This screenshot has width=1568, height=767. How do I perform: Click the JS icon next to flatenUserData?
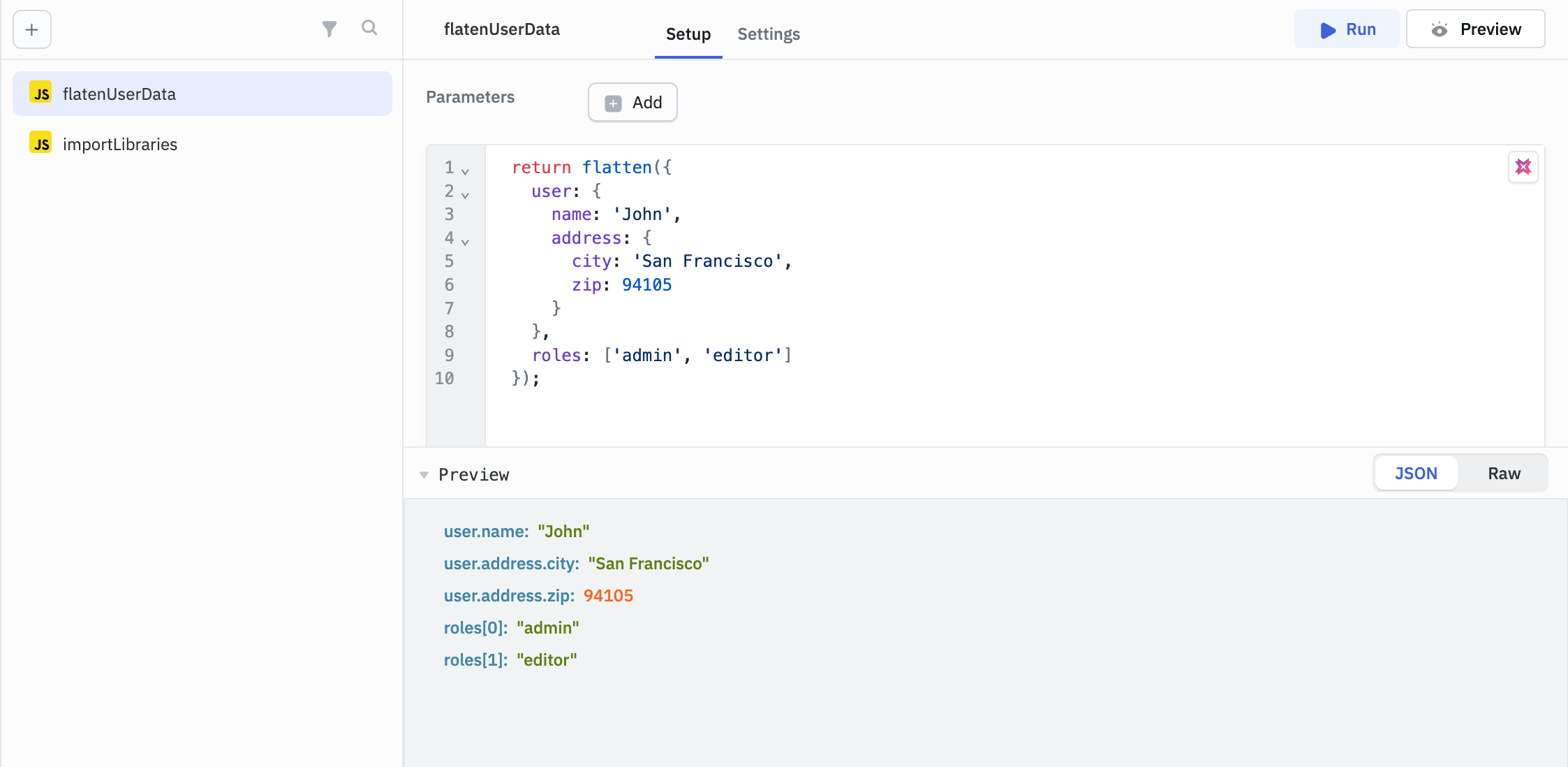point(40,93)
